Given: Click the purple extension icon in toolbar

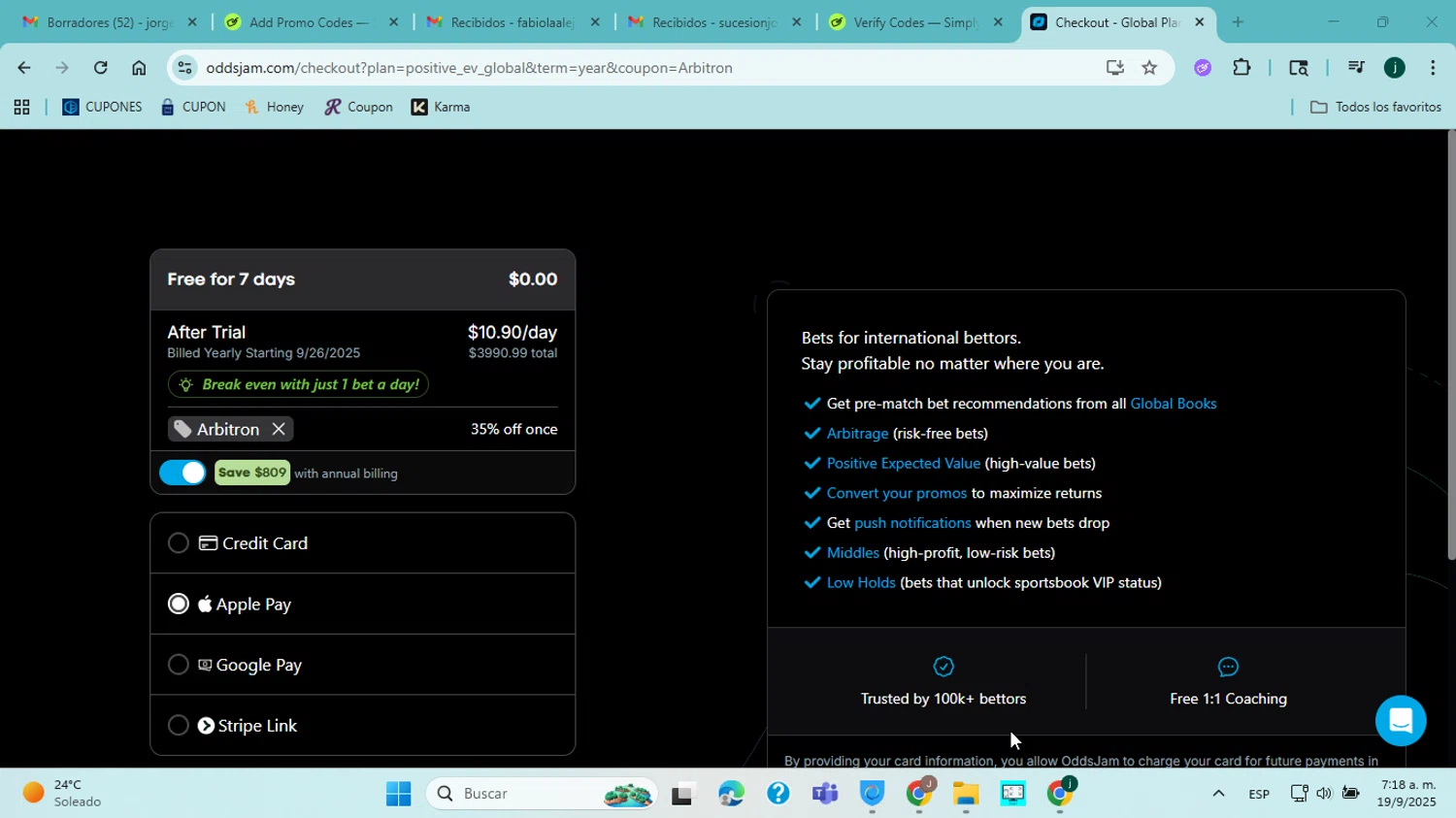Looking at the screenshot, I should [x=1203, y=68].
